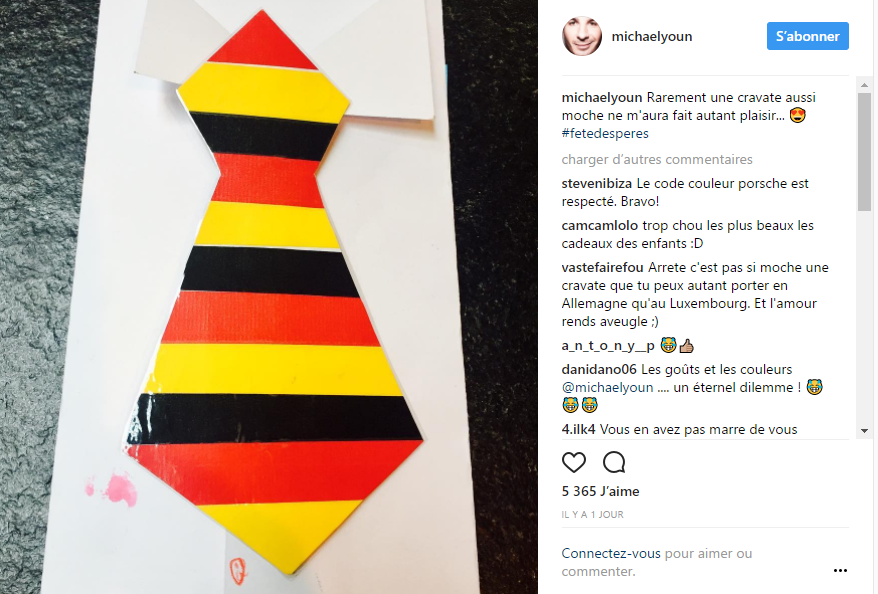
Task: Click the scrollbar down arrow
Action: [x=864, y=431]
